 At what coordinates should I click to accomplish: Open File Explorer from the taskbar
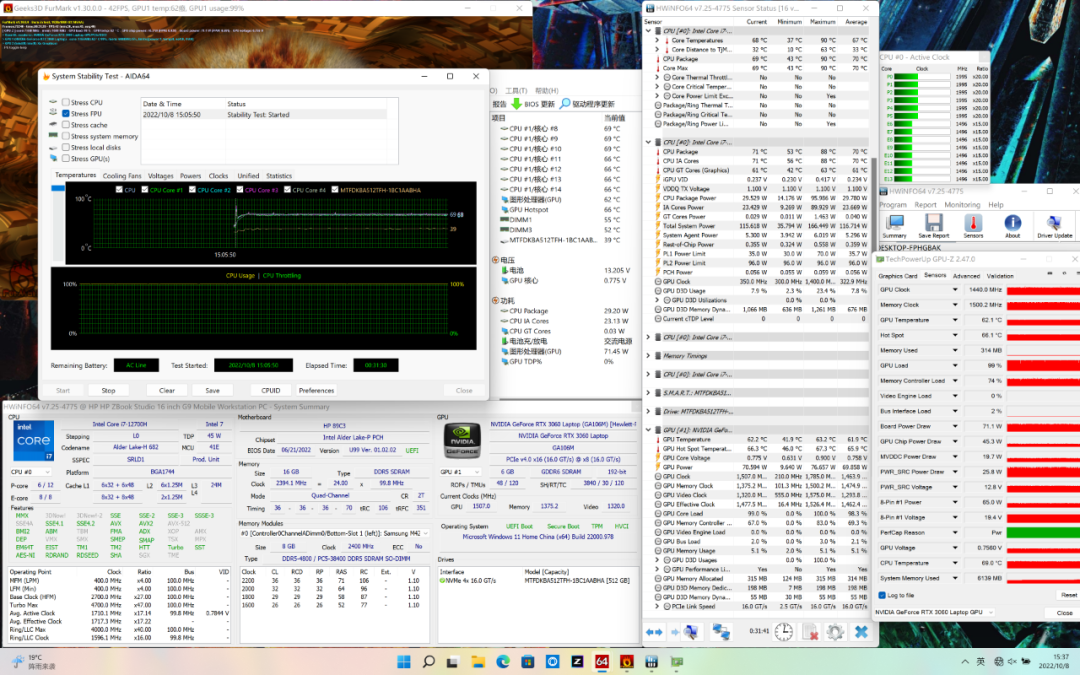point(478,662)
